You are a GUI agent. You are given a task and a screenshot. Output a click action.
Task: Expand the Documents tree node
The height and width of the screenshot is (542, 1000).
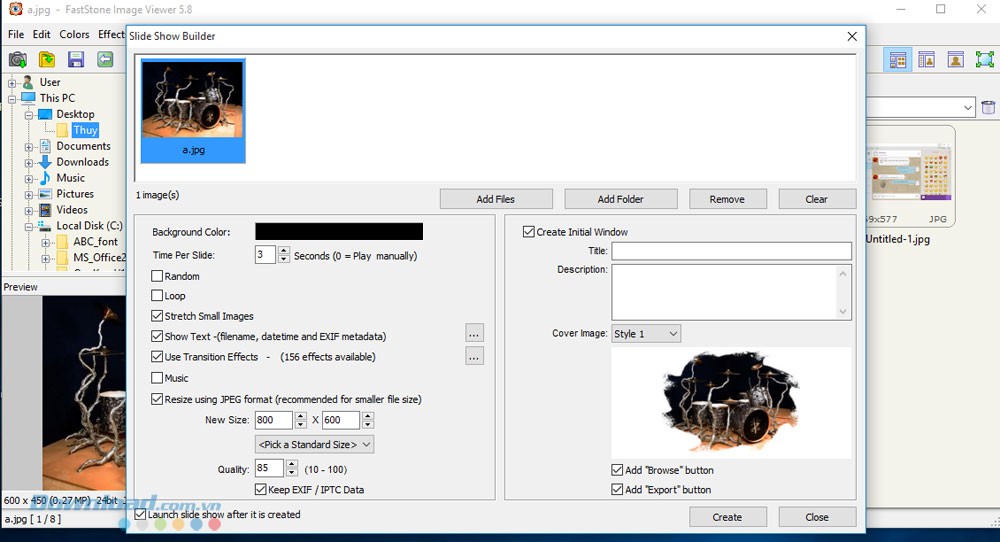point(30,146)
